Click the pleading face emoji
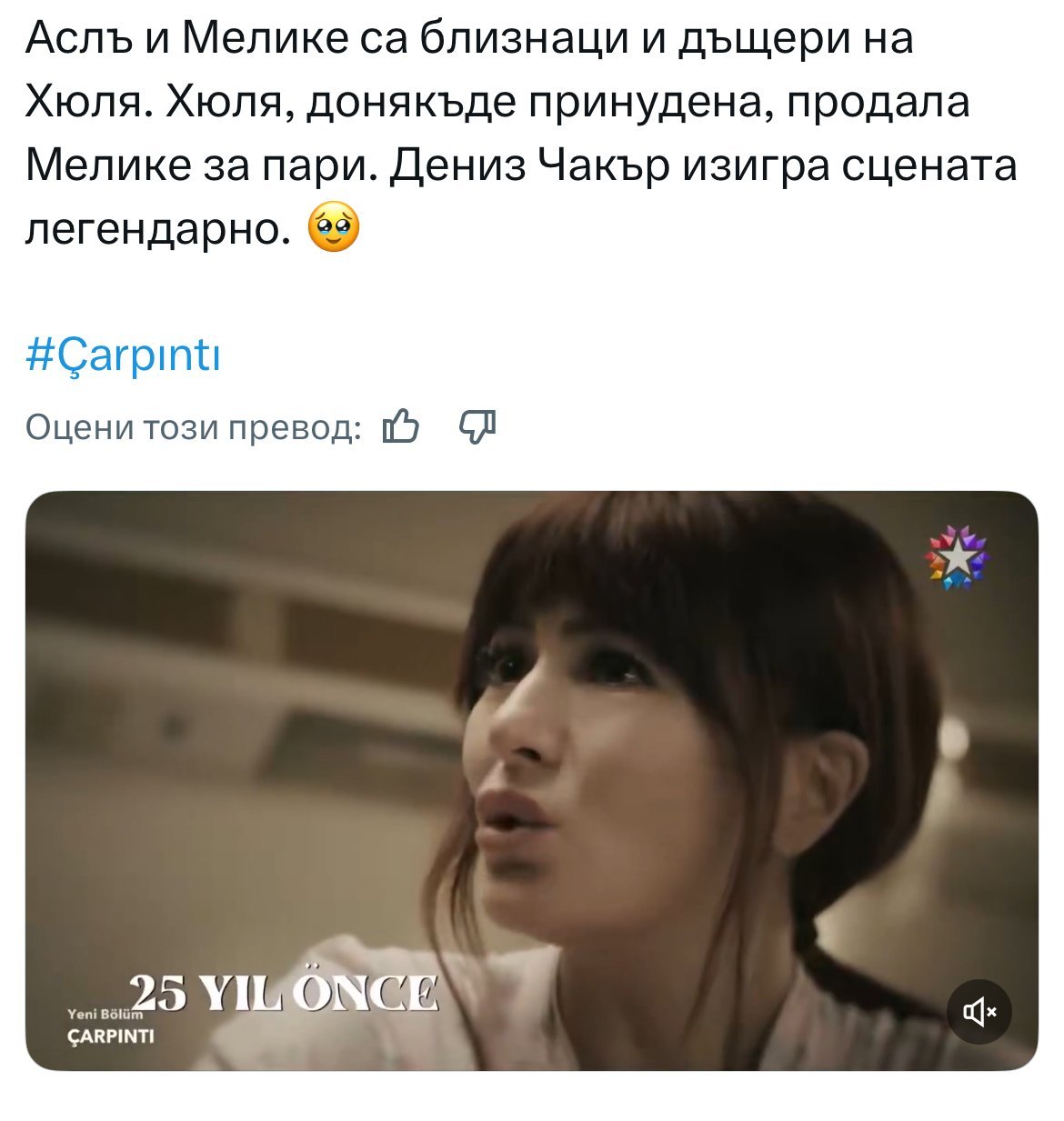Image resolution: width=1064 pixels, height=1121 pixels. [x=334, y=227]
